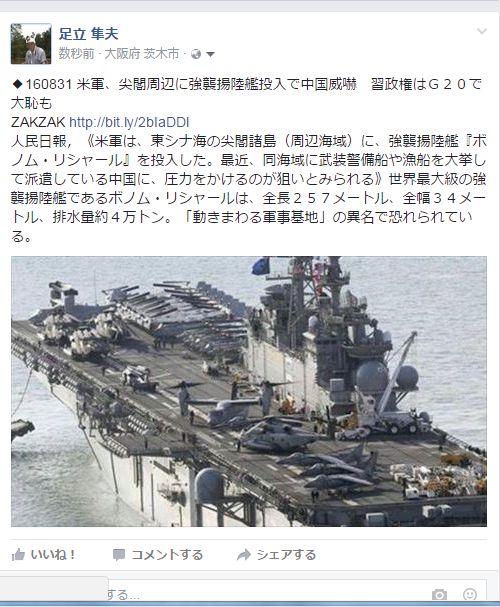Click the 数秒前 timestamp
500x607 pixels.
tap(76, 54)
